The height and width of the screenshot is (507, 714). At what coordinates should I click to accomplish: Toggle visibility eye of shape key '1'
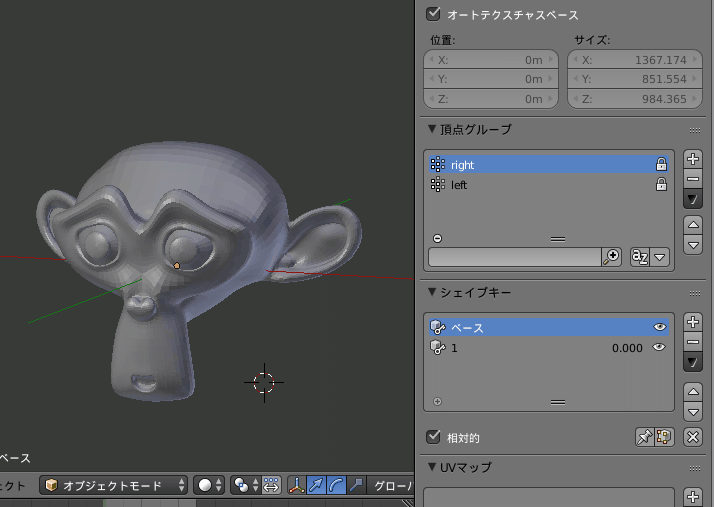(x=659, y=347)
